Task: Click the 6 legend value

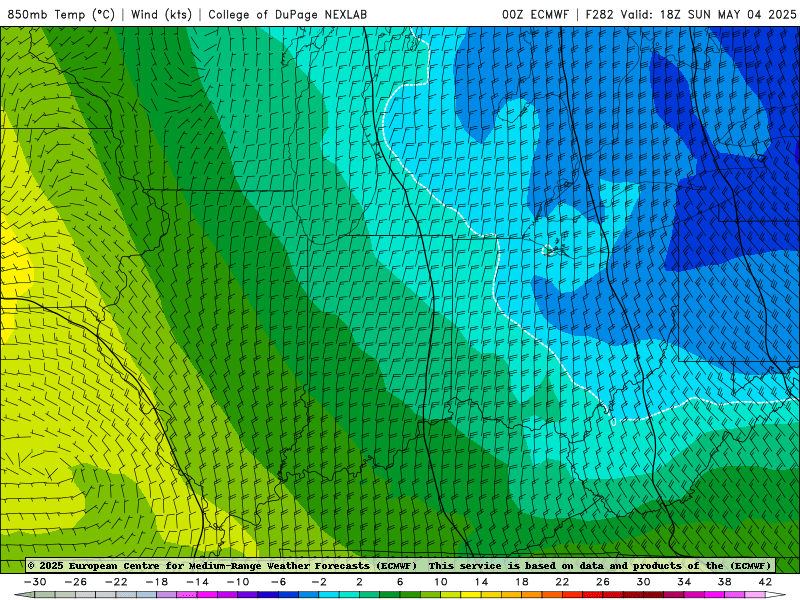Action: tap(400, 582)
